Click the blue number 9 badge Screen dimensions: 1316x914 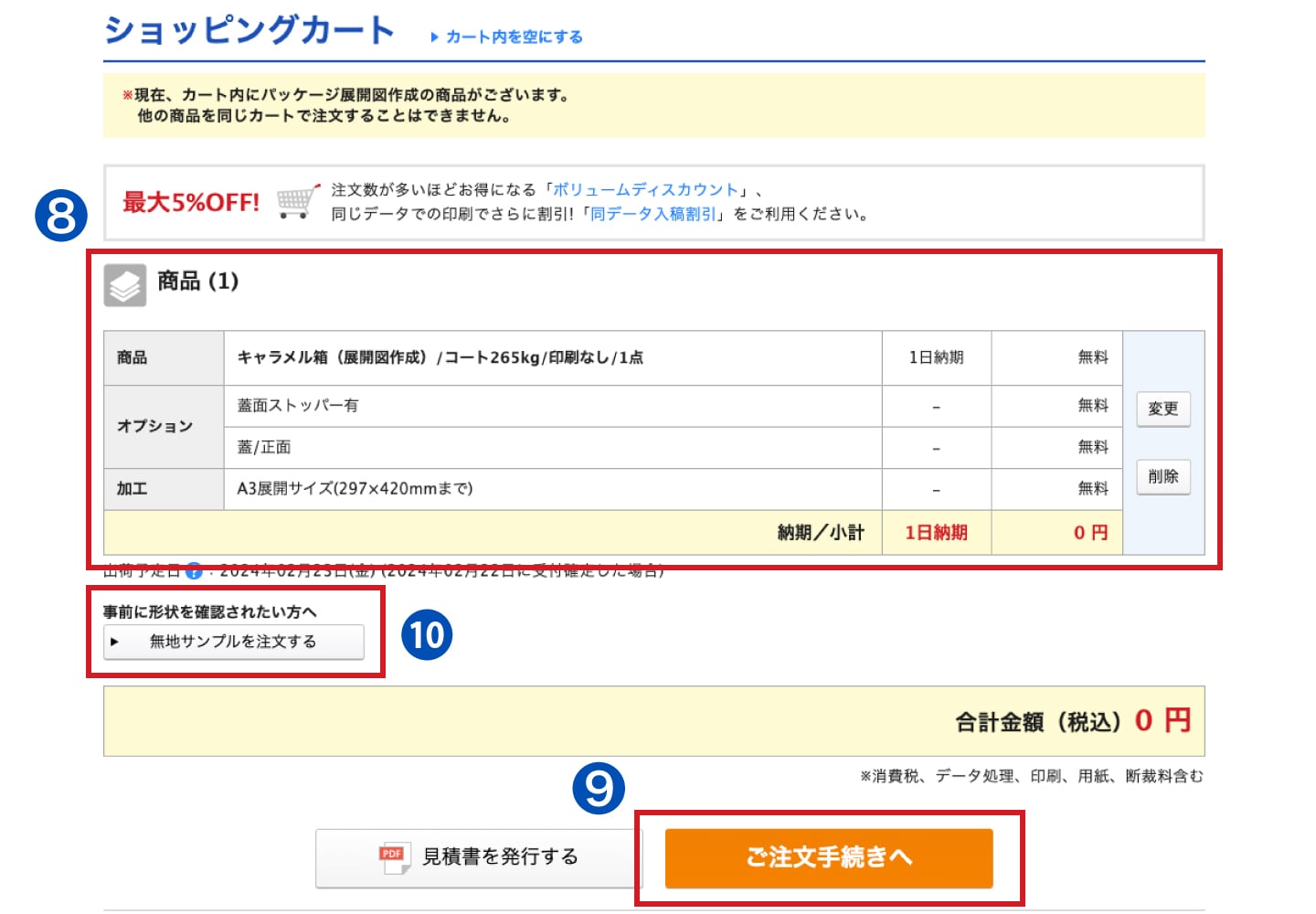click(599, 788)
